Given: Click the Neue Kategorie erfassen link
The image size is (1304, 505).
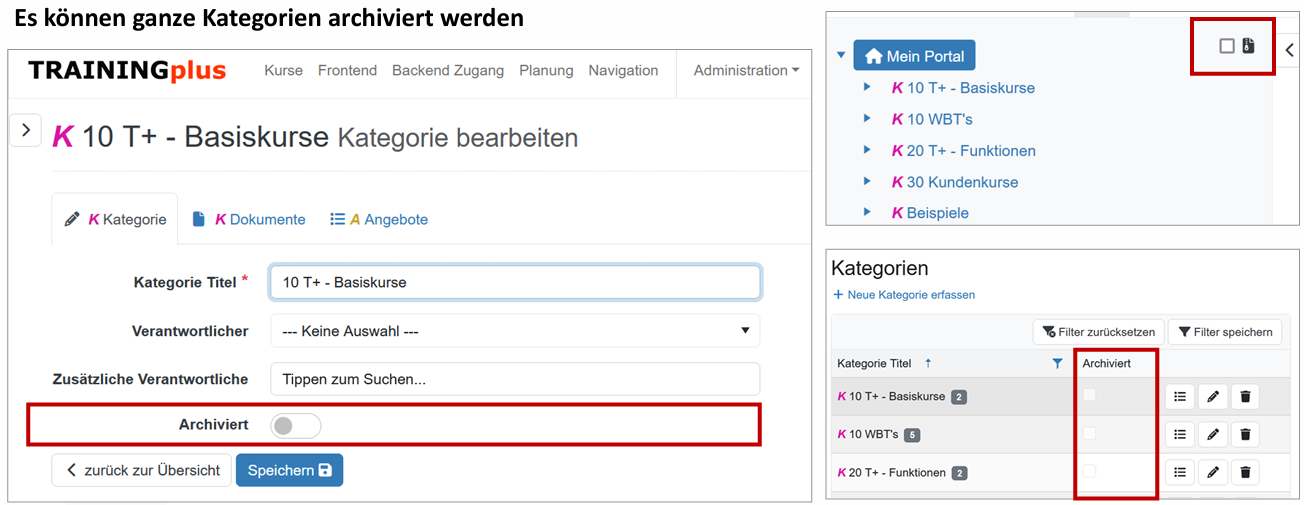Looking at the screenshot, I should tap(904, 295).
